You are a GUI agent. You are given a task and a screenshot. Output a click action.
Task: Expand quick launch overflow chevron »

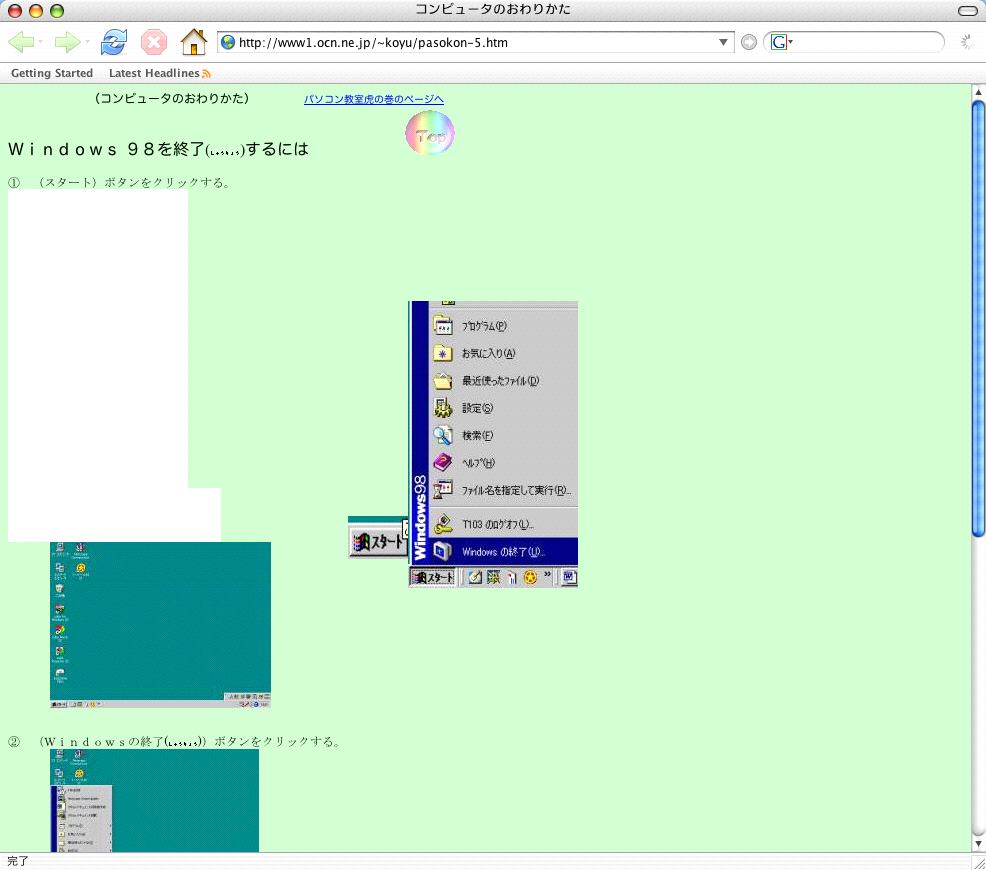coord(547,574)
